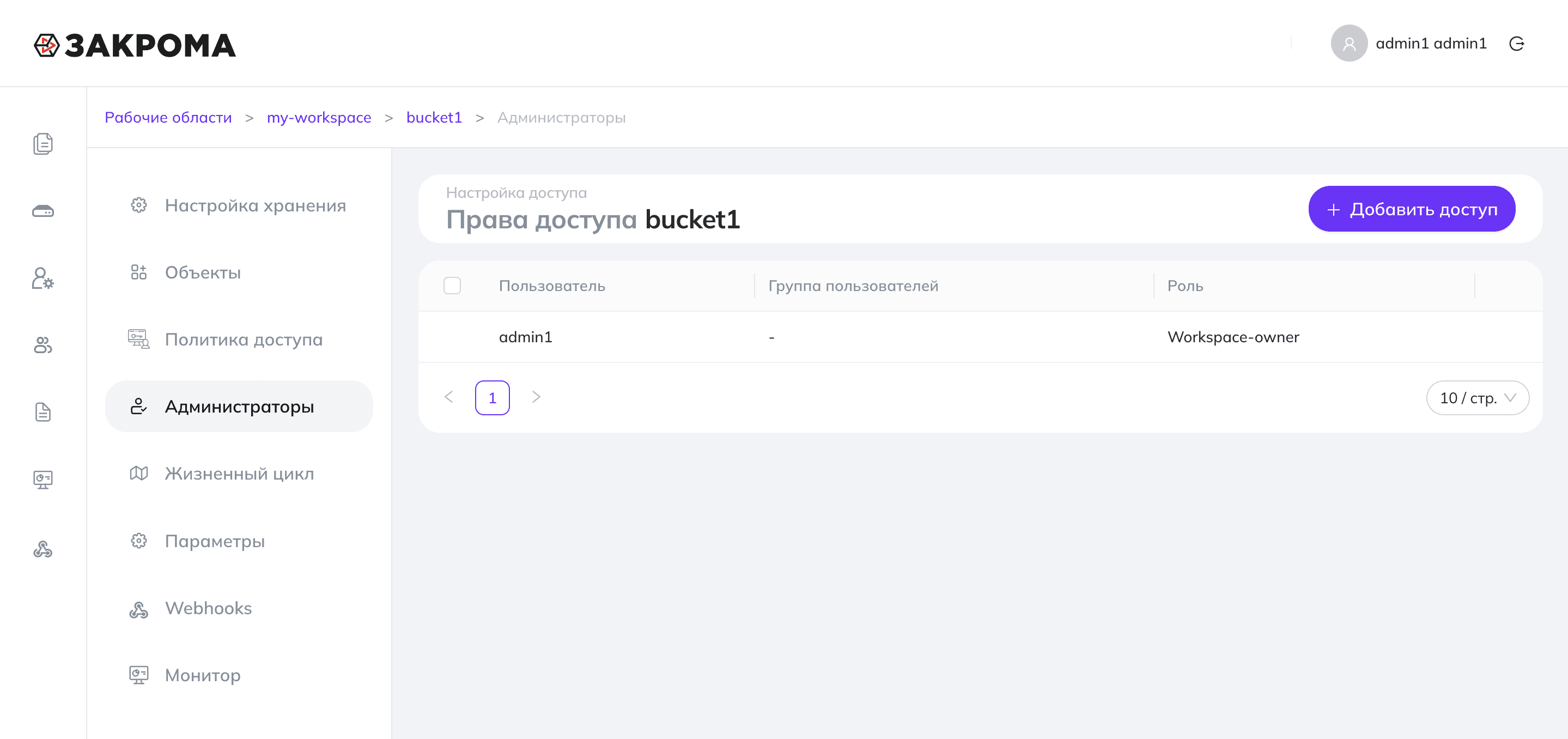Click Пользователь column header
The image size is (1568, 739).
point(552,286)
